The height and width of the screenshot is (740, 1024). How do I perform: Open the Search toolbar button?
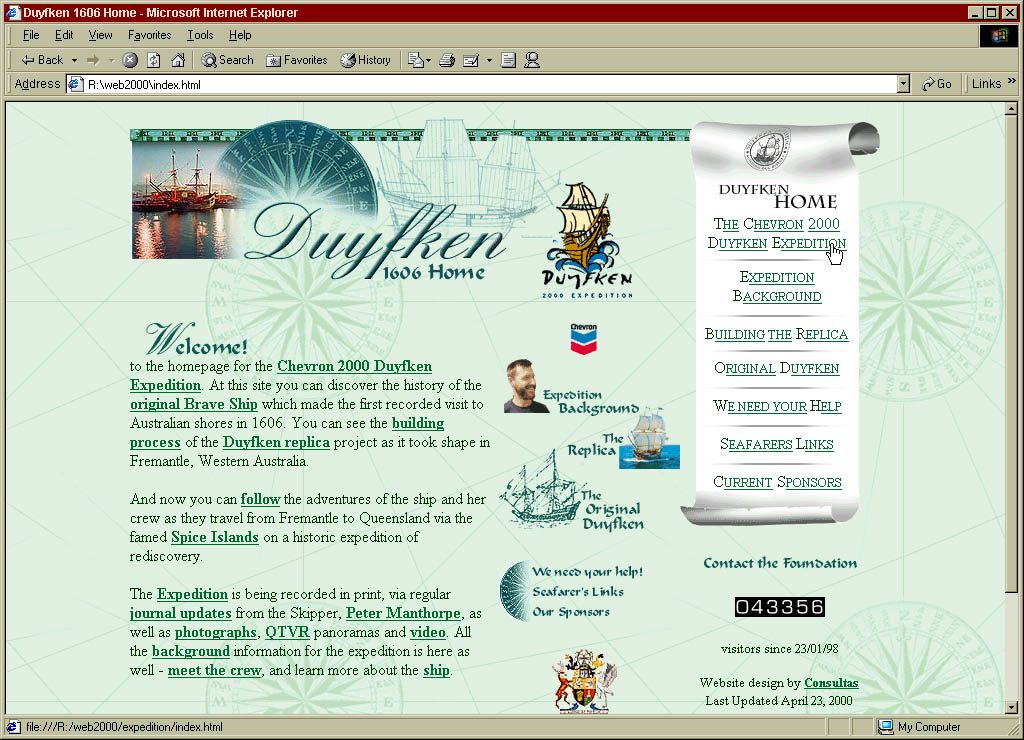point(227,60)
